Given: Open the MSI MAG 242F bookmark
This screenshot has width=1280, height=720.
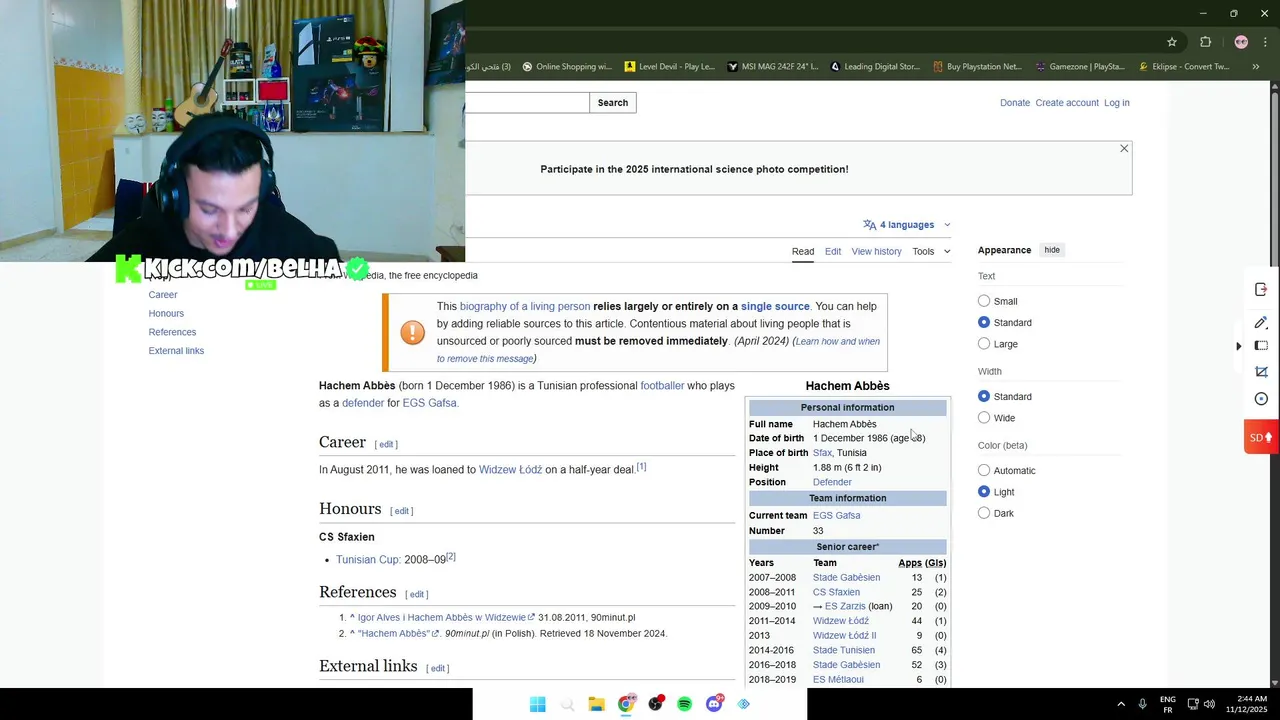Looking at the screenshot, I should click(x=772, y=67).
